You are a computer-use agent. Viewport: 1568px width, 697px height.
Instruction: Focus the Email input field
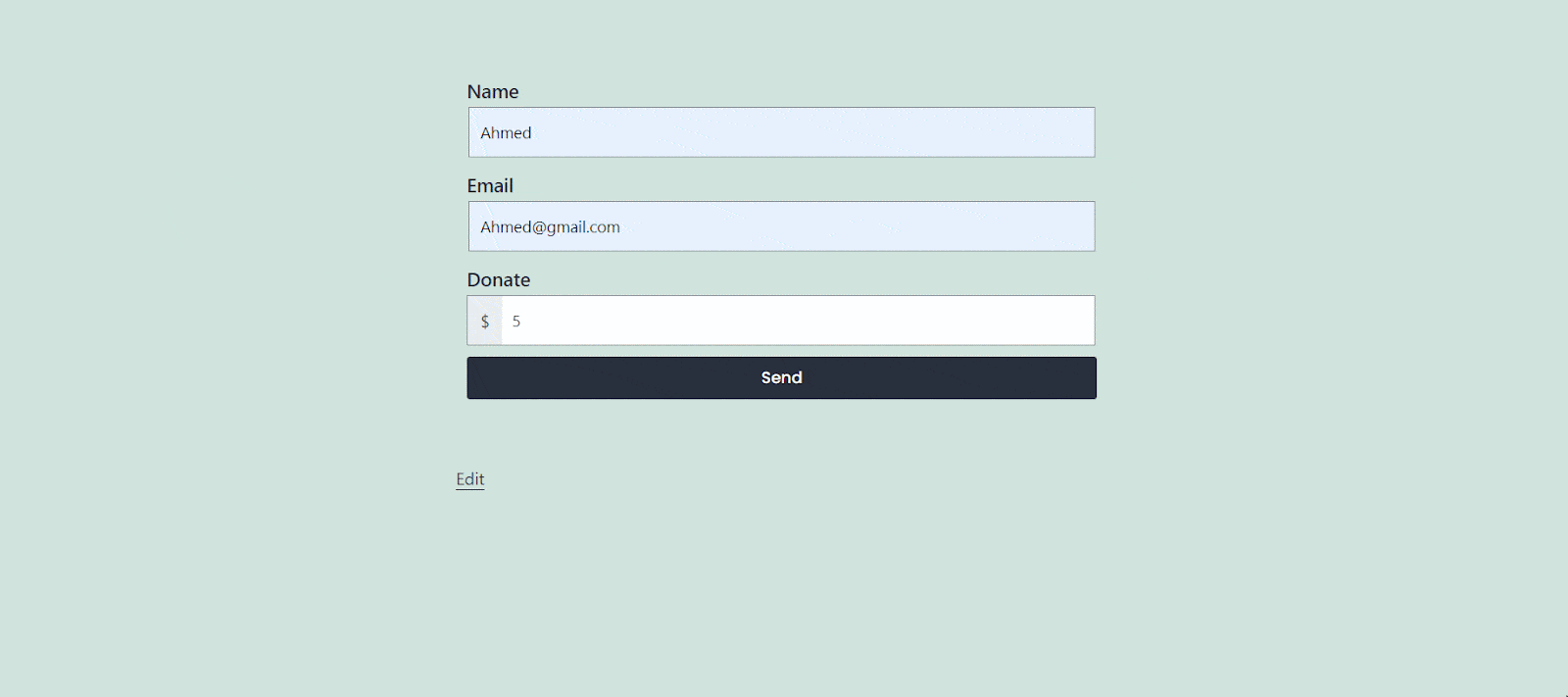coord(781,226)
